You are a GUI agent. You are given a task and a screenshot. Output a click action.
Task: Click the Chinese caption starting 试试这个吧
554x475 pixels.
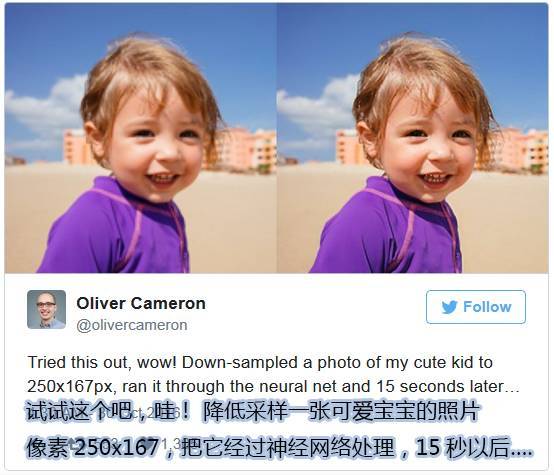click(253, 411)
